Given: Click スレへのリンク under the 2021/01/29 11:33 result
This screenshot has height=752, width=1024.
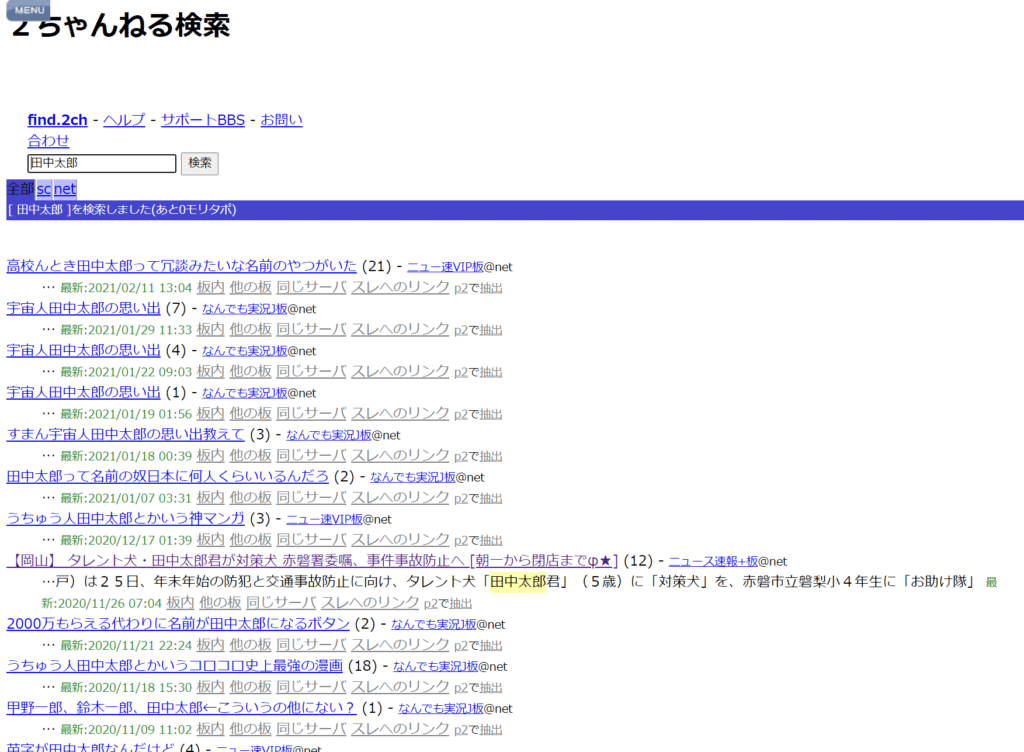Looking at the screenshot, I should 400,329.
